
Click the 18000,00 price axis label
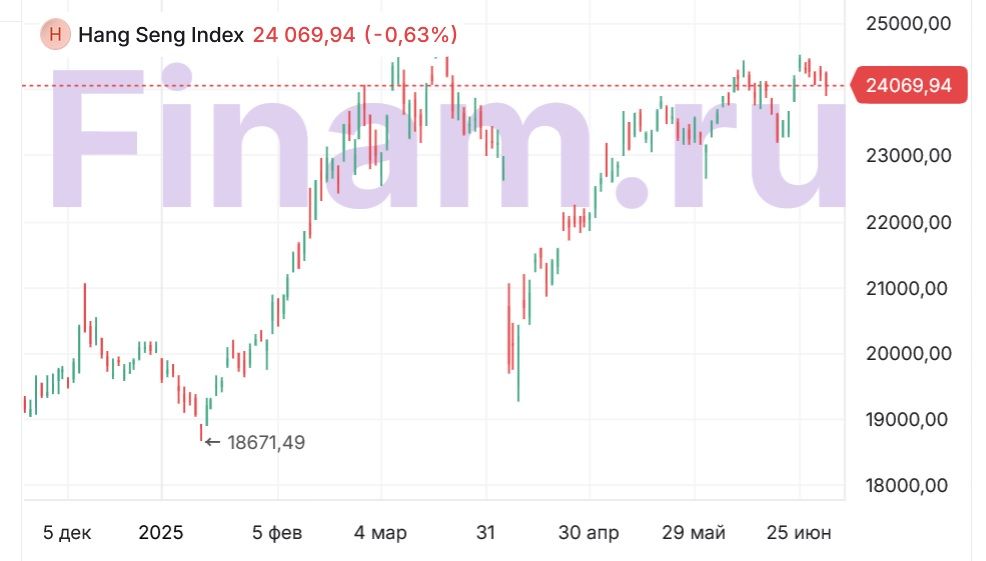coord(910,486)
